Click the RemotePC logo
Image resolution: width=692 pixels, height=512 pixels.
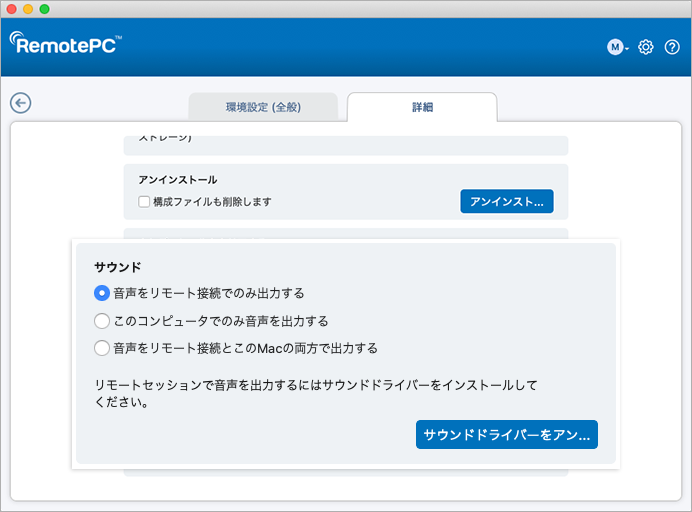(65, 43)
